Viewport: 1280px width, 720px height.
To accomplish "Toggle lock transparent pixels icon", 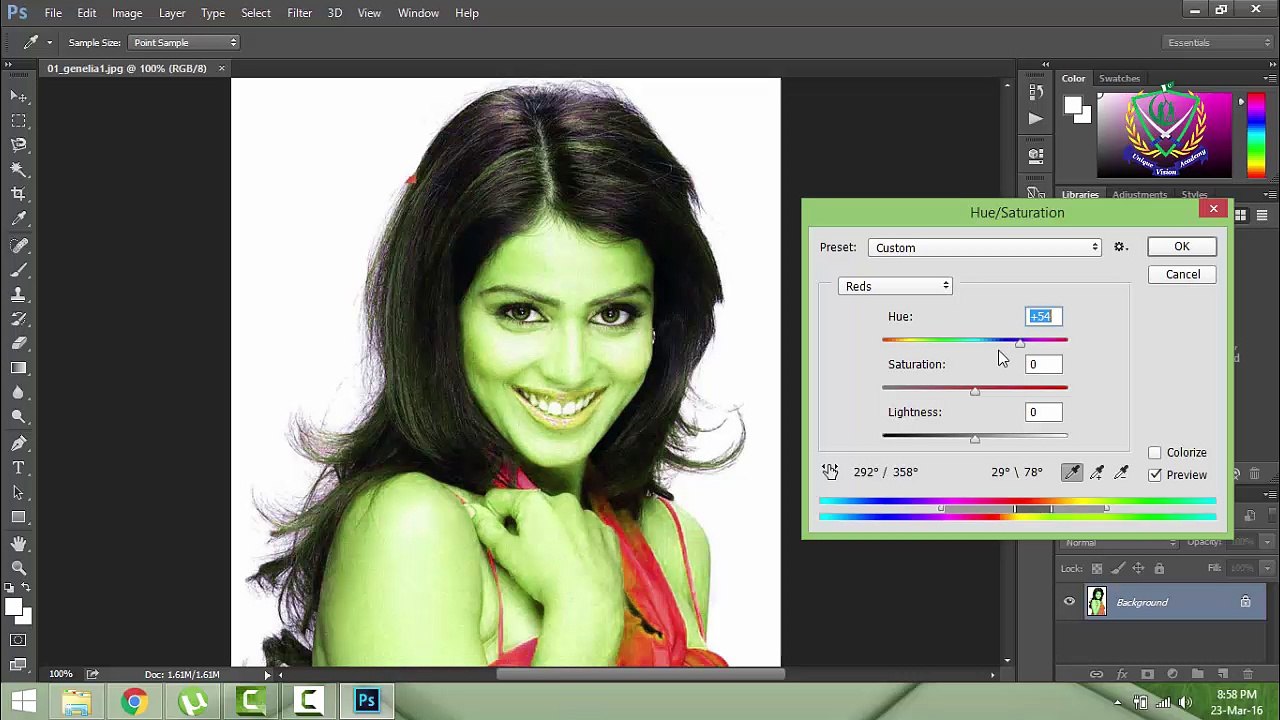I will tap(1097, 569).
